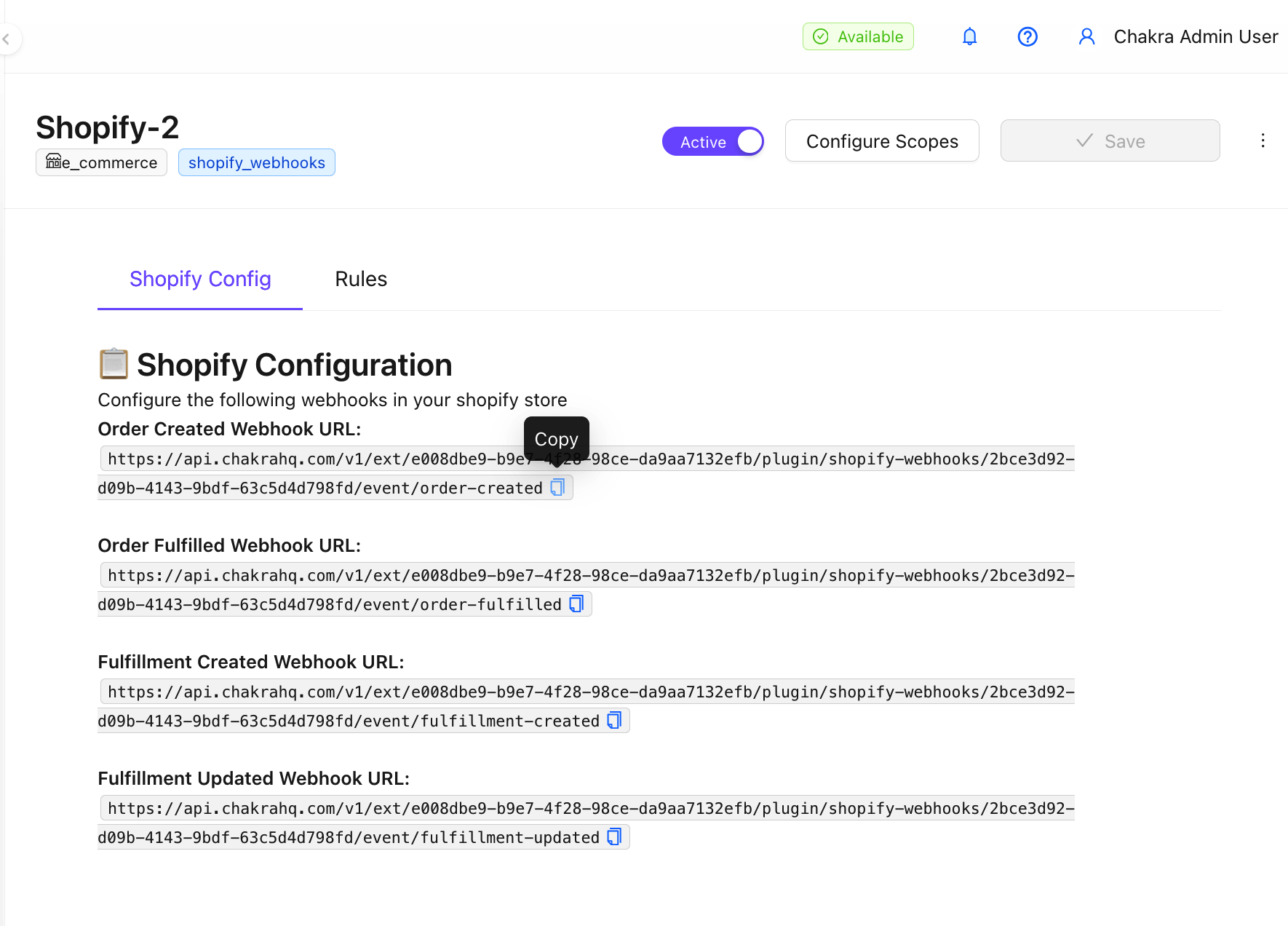Open notifications bell
The width and height of the screenshot is (1288, 926).
coord(969,36)
